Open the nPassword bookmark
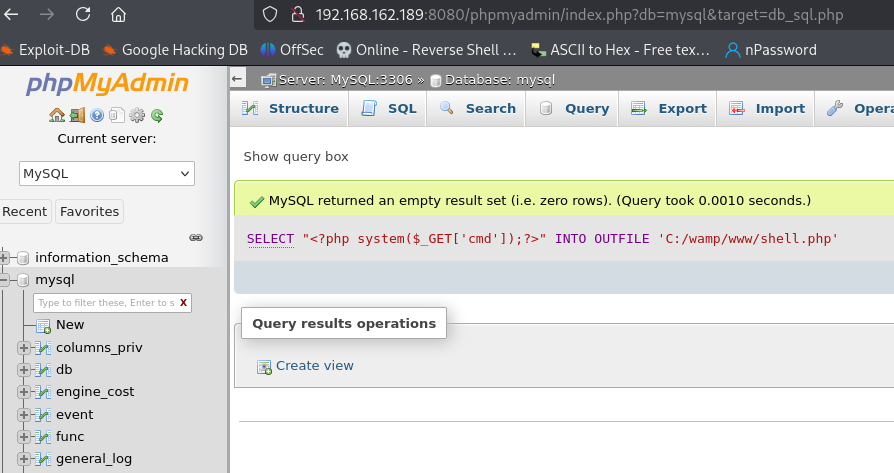Viewport: 894px width, 473px height. point(770,50)
